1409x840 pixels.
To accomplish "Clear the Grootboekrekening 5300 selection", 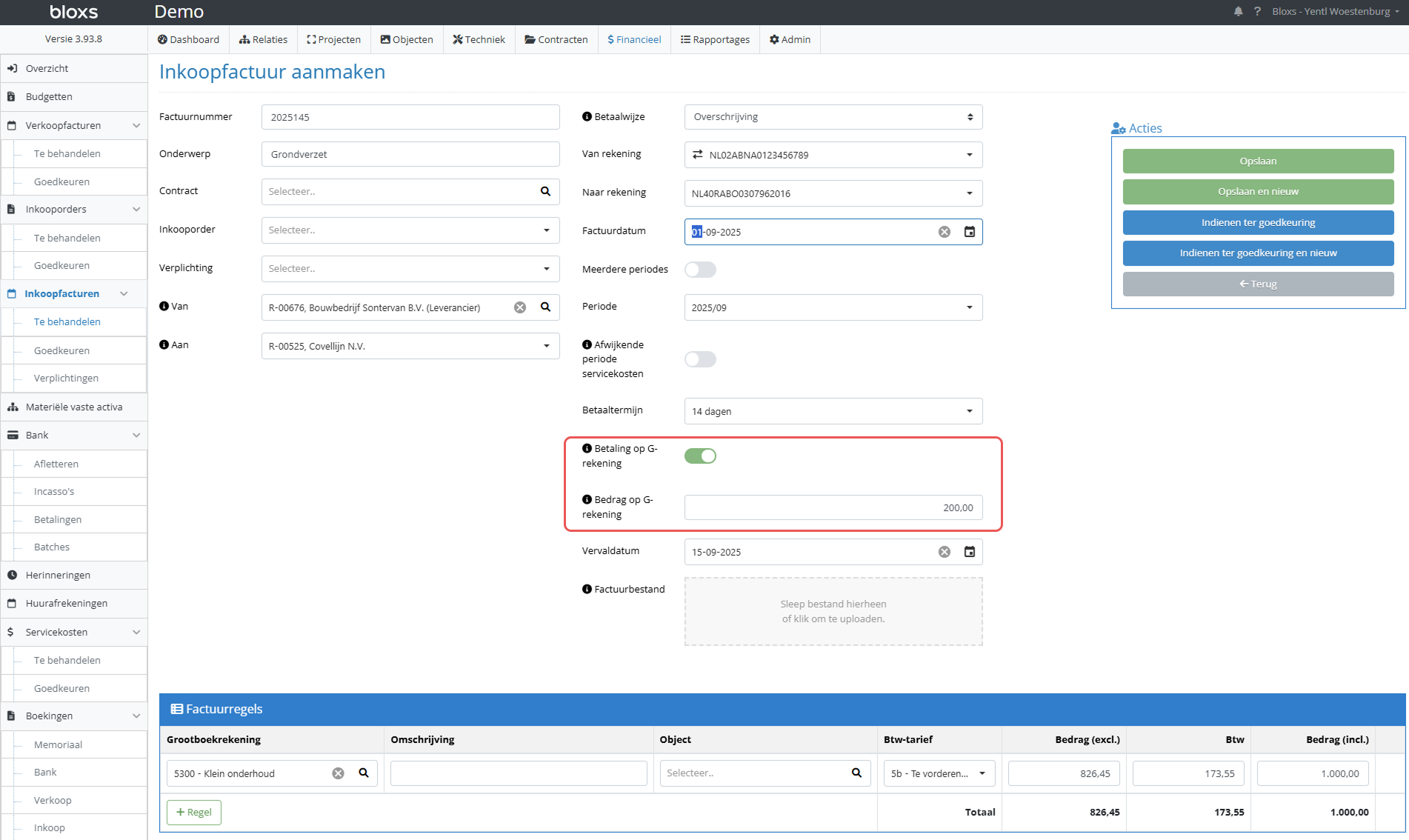I will point(338,773).
